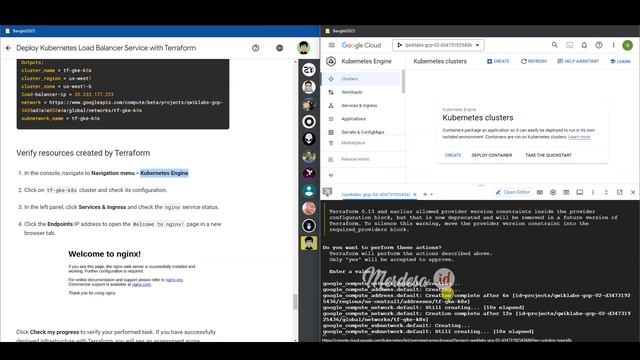Go back from the lab page

tap(8, 48)
